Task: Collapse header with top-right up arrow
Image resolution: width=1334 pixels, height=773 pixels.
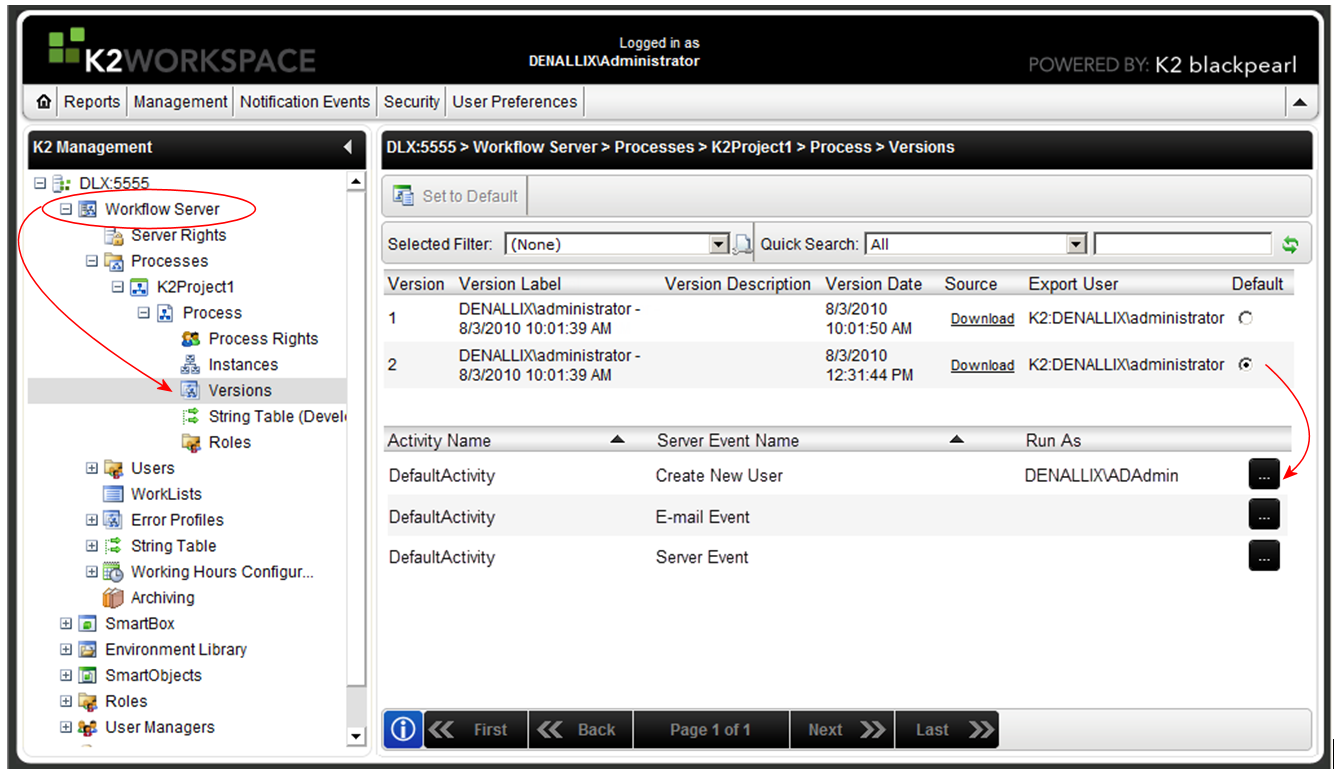Action: [x=1299, y=102]
